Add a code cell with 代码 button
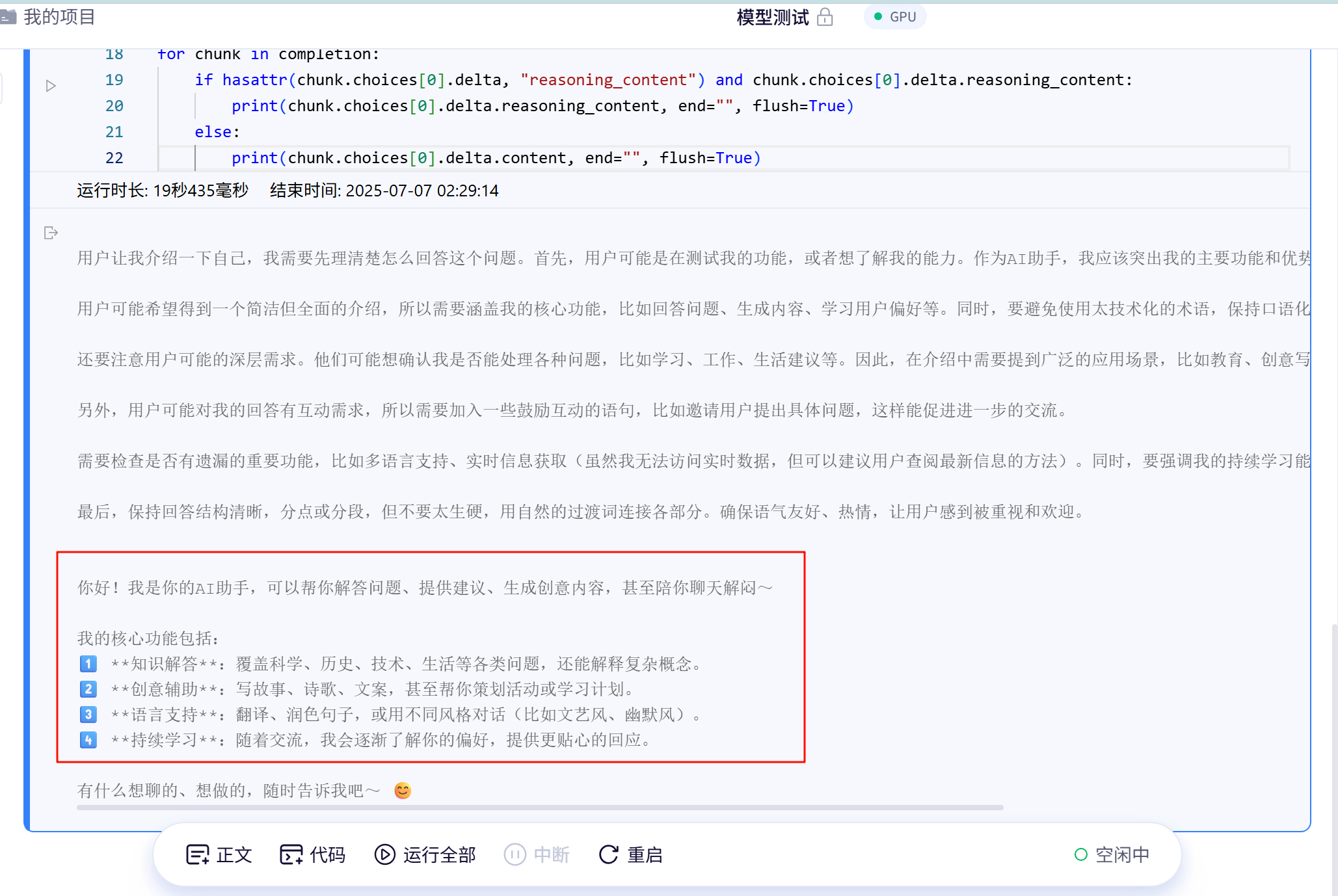The width and height of the screenshot is (1338, 896). (313, 854)
